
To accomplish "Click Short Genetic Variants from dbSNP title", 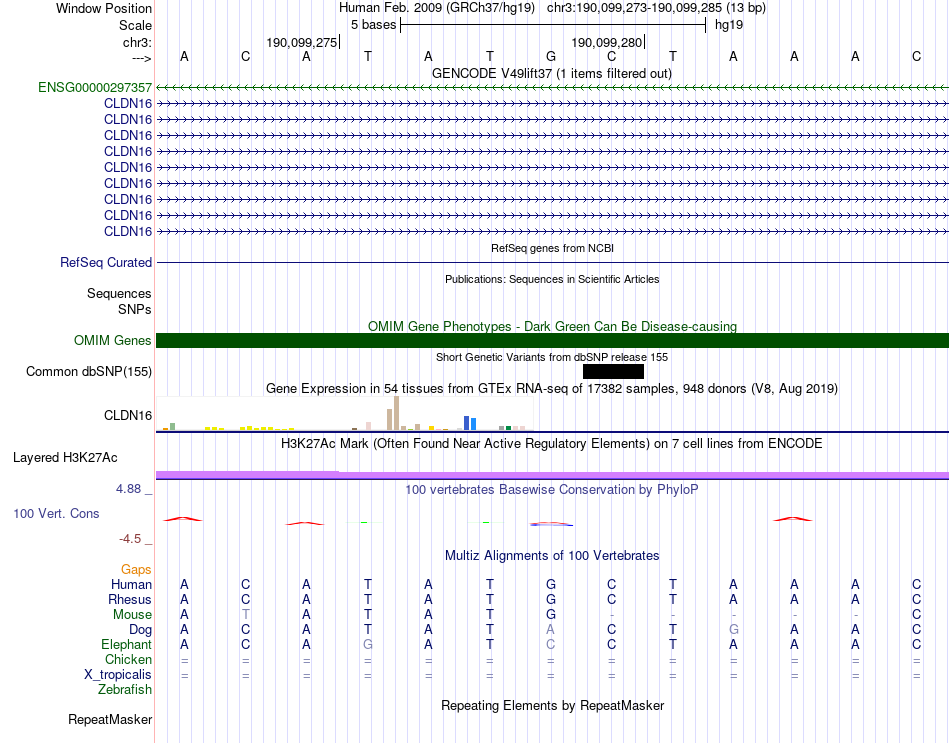I will click(x=552, y=357).
